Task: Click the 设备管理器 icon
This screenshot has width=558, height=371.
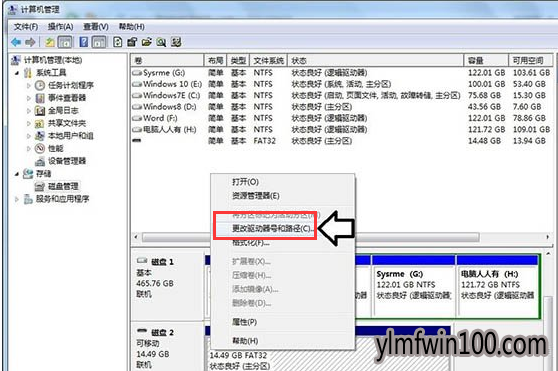Action: point(40,161)
